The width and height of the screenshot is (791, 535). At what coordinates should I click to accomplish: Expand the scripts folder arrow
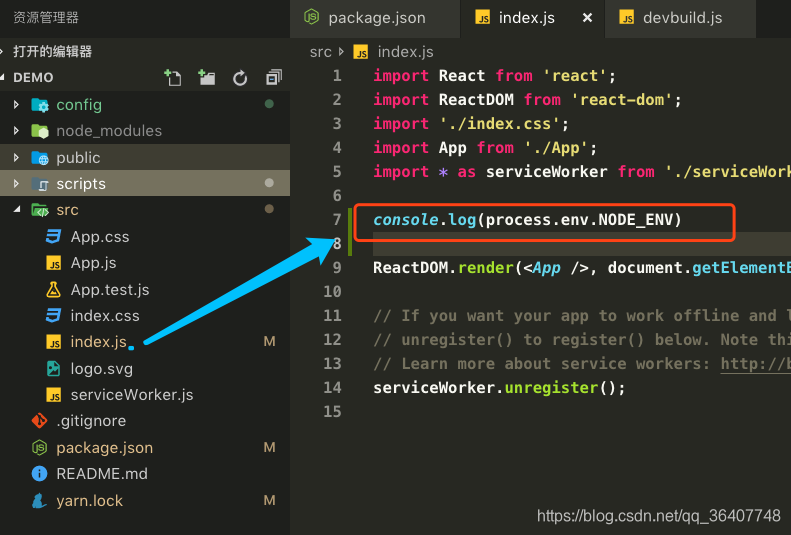tap(16, 184)
